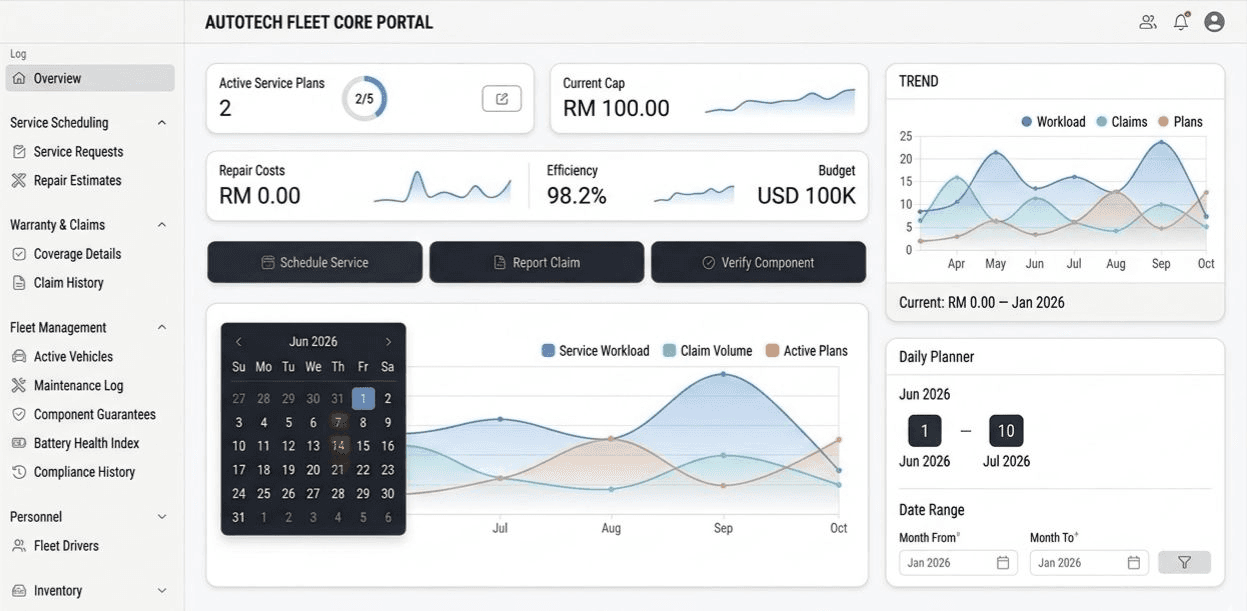Click the Current Cap sparkline chart

tap(780, 101)
